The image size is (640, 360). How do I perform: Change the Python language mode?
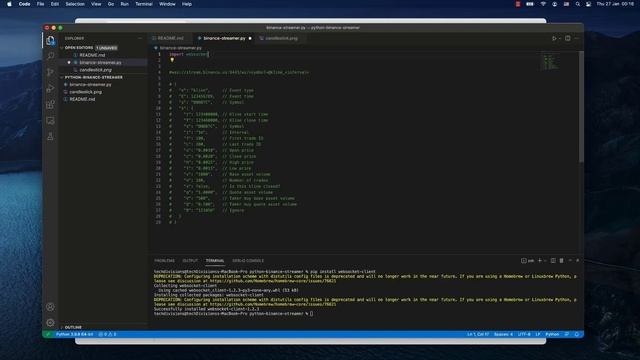coord(552,334)
